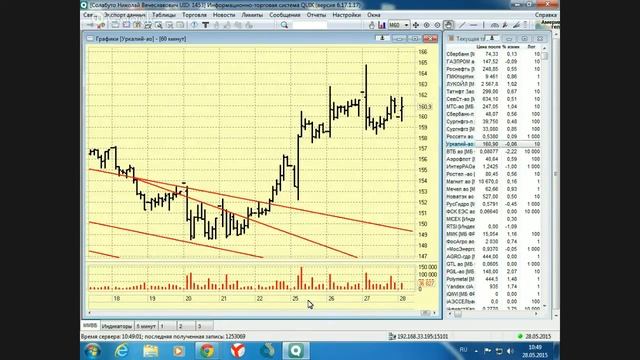The height and width of the screenshot is (360, 640).
Task: Select the arc drawing tool
Action: (495, 25)
